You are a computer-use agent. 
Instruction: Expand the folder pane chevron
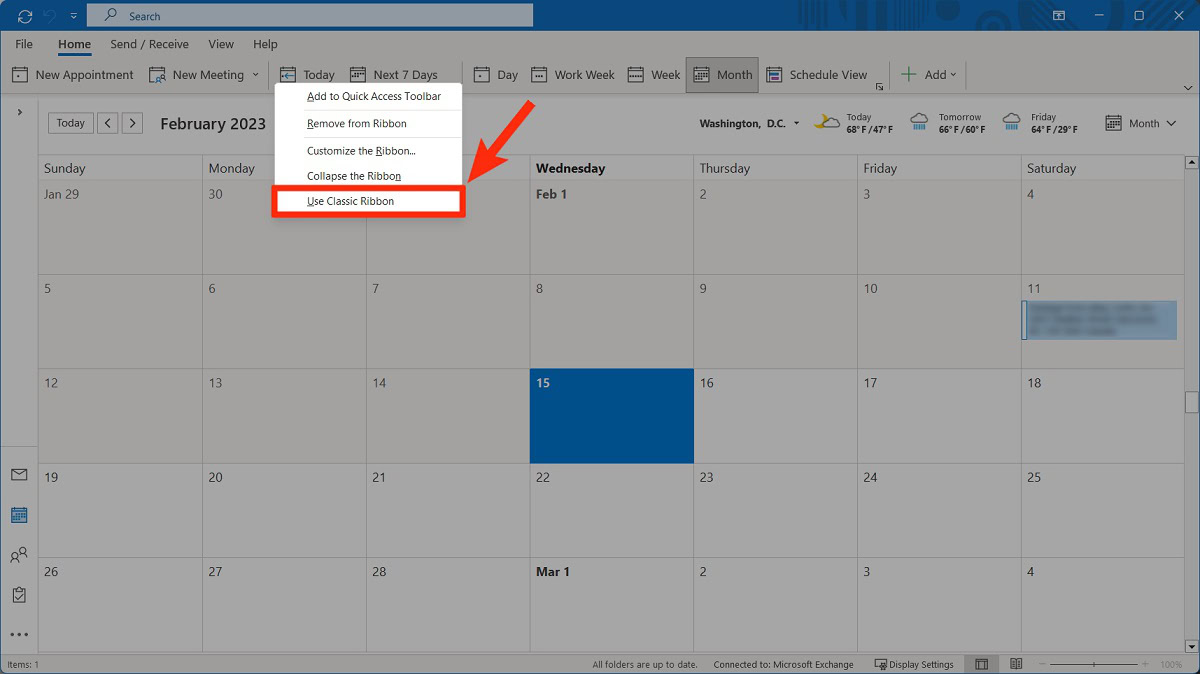[19, 112]
